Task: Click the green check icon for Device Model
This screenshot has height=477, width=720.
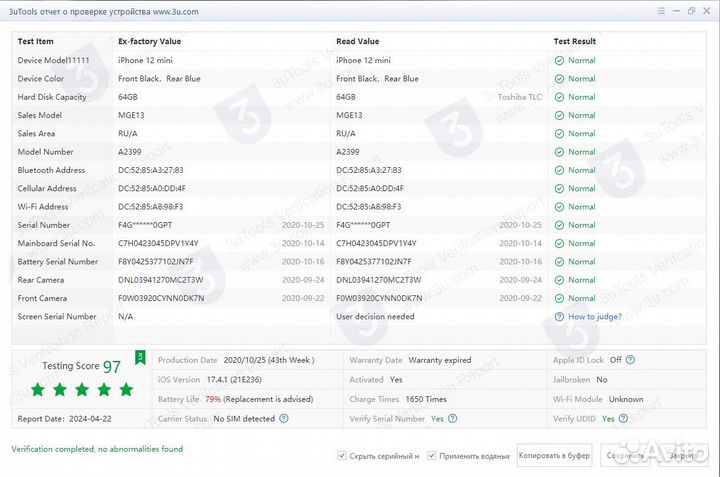Action: coord(559,61)
